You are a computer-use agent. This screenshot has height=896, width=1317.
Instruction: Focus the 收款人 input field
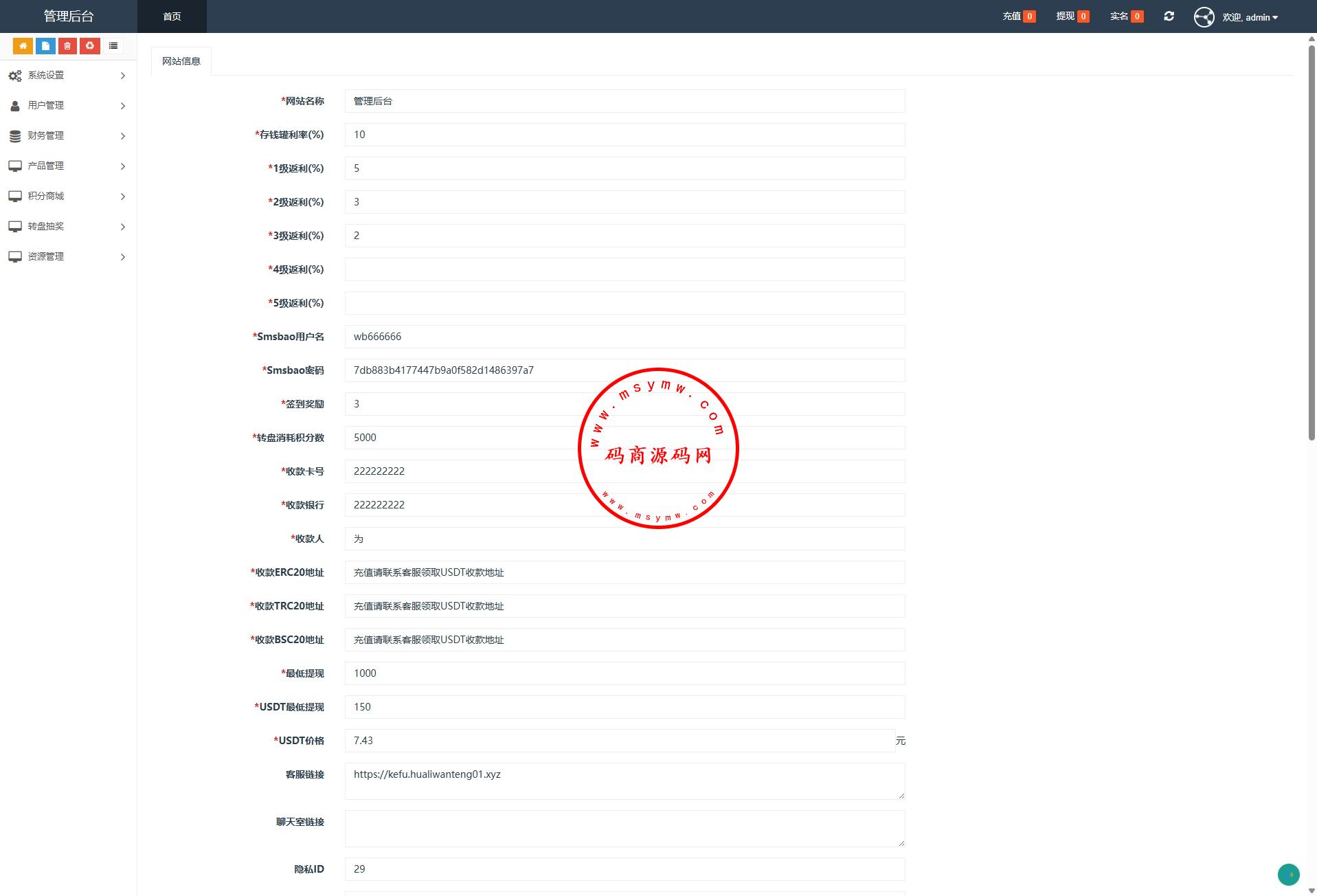(624, 539)
